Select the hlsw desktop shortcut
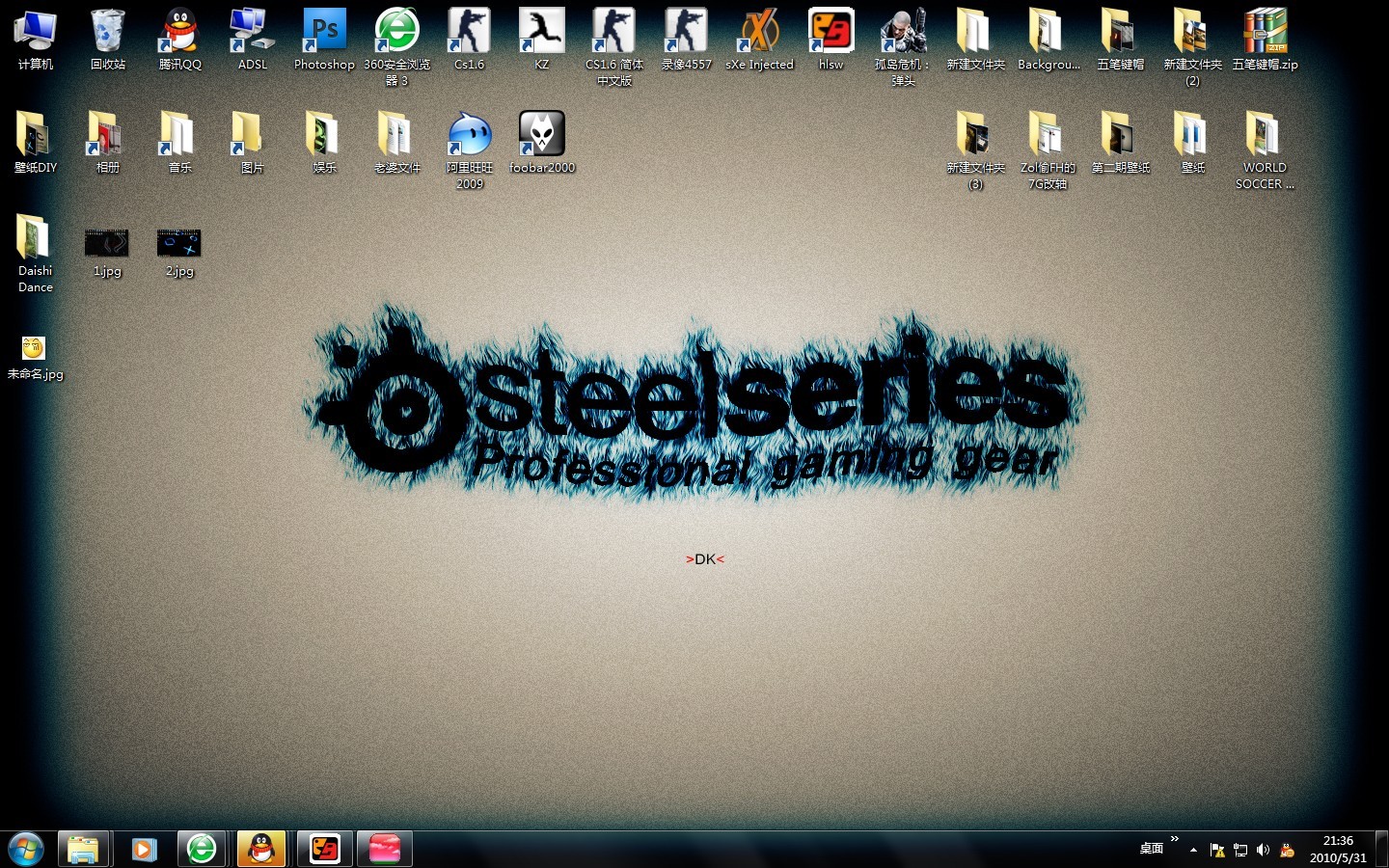Screen dimensions: 1389x868 [x=831, y=41]
